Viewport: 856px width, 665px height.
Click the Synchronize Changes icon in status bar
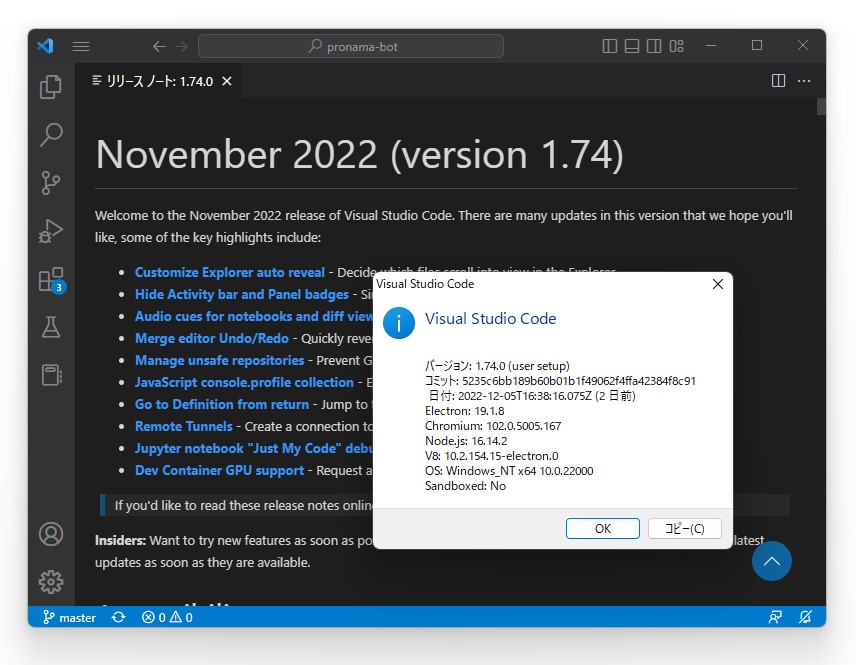pos(118,617)
